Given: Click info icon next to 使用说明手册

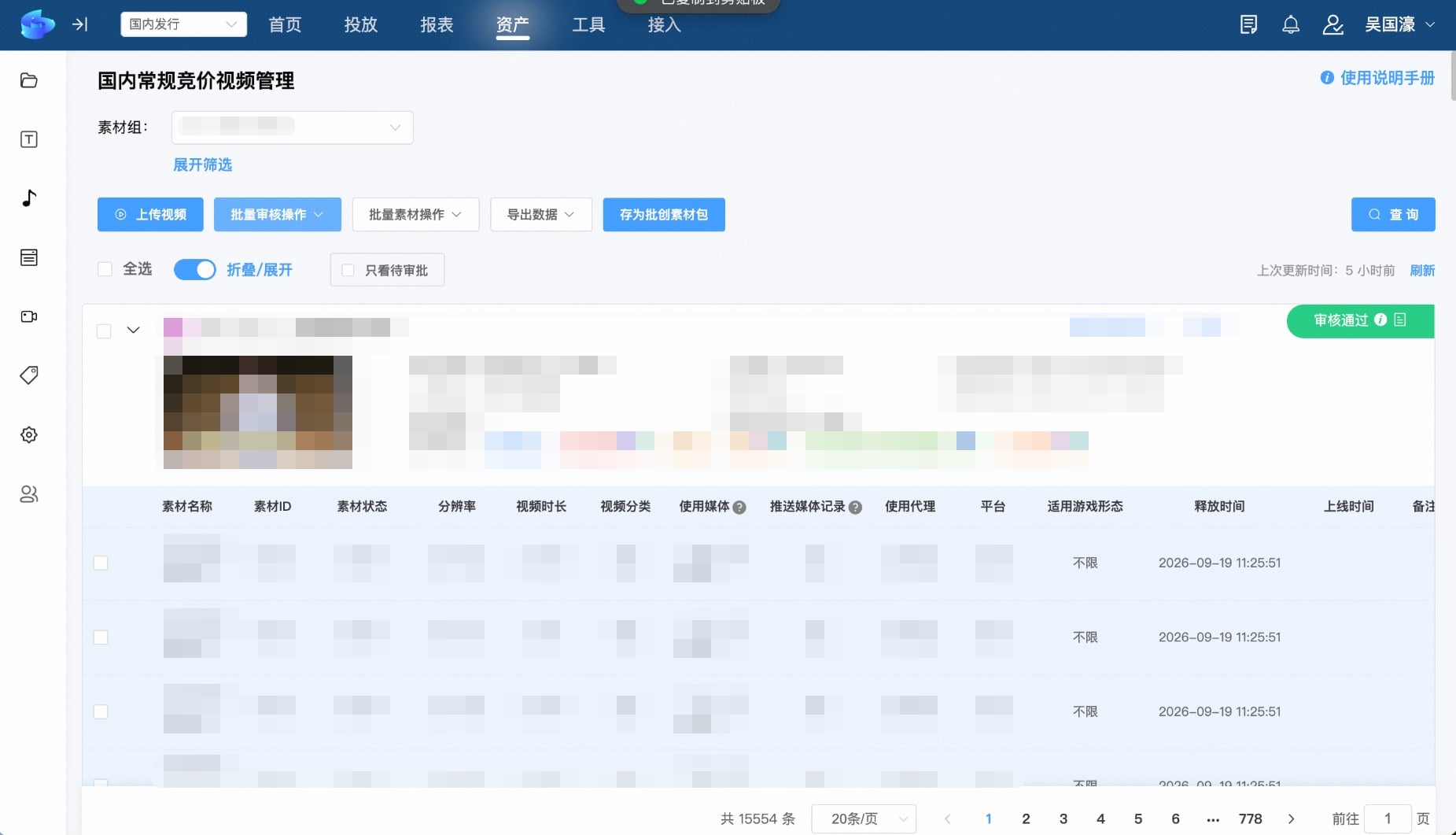Looking at the screenshot, I should [x=1327, y=78].
